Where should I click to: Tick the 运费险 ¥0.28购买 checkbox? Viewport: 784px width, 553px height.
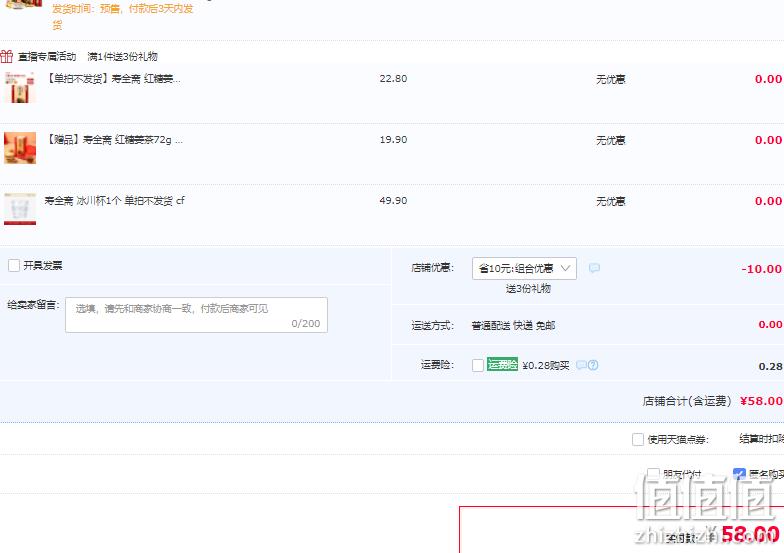point(478,365)
